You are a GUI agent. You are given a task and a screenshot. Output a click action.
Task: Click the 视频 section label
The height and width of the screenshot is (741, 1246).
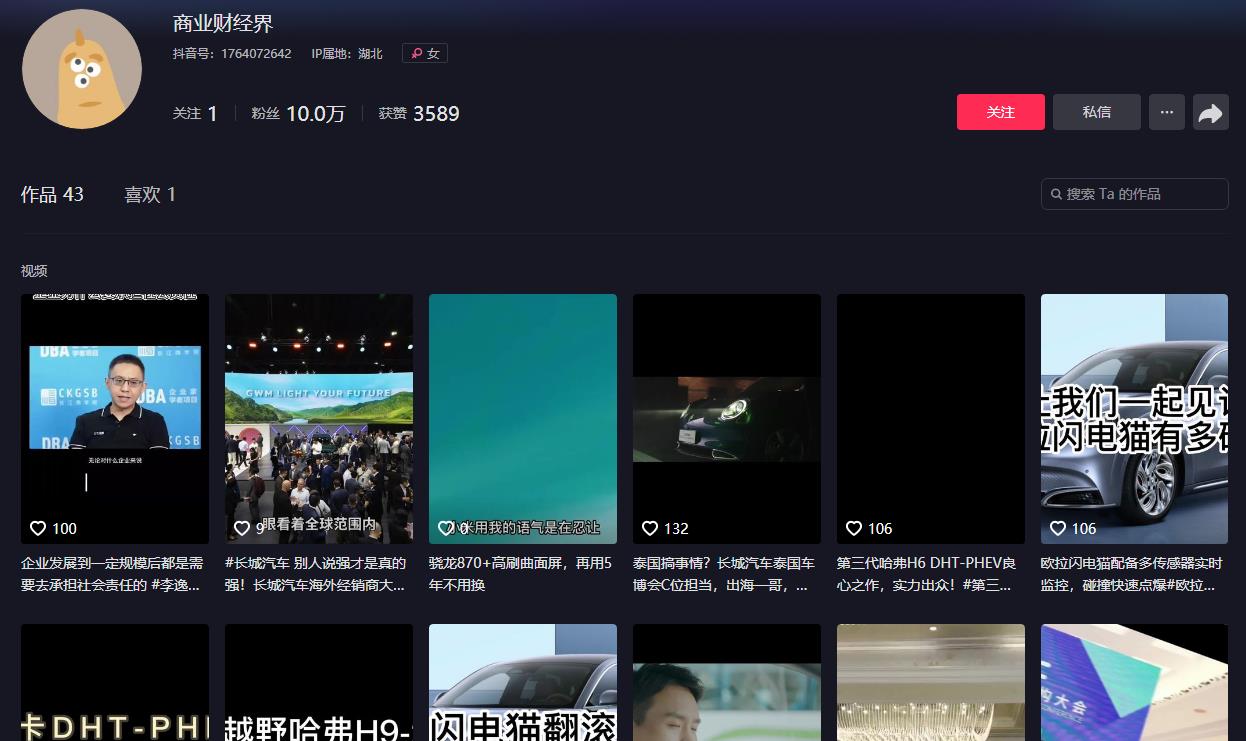(x=34, y=271)
